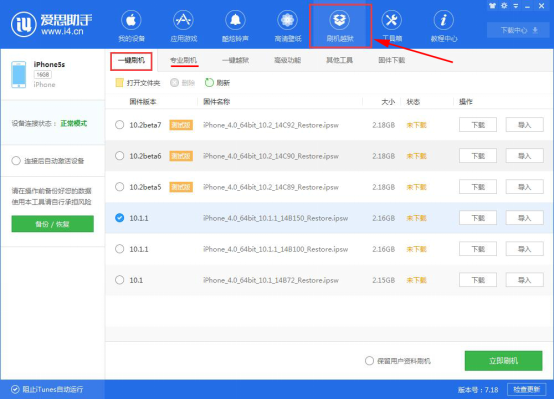Click 导入 for 14B150 firmware
554x399 pixels.
pos(524,218)
